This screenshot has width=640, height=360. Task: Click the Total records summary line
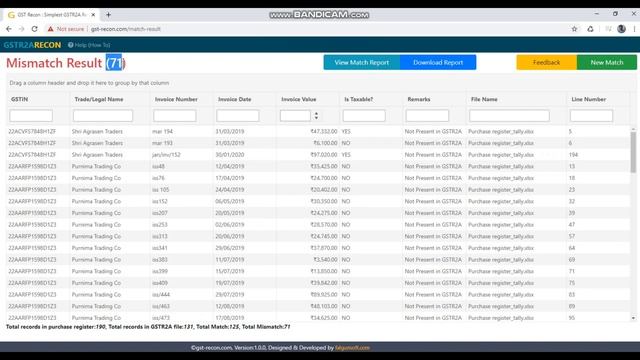pos(148,327)
